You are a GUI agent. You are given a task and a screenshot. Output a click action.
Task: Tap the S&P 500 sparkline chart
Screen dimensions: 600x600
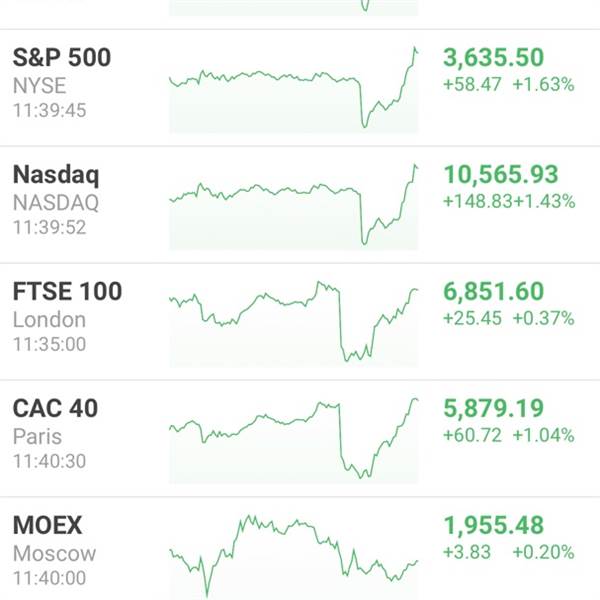[293, 90]
